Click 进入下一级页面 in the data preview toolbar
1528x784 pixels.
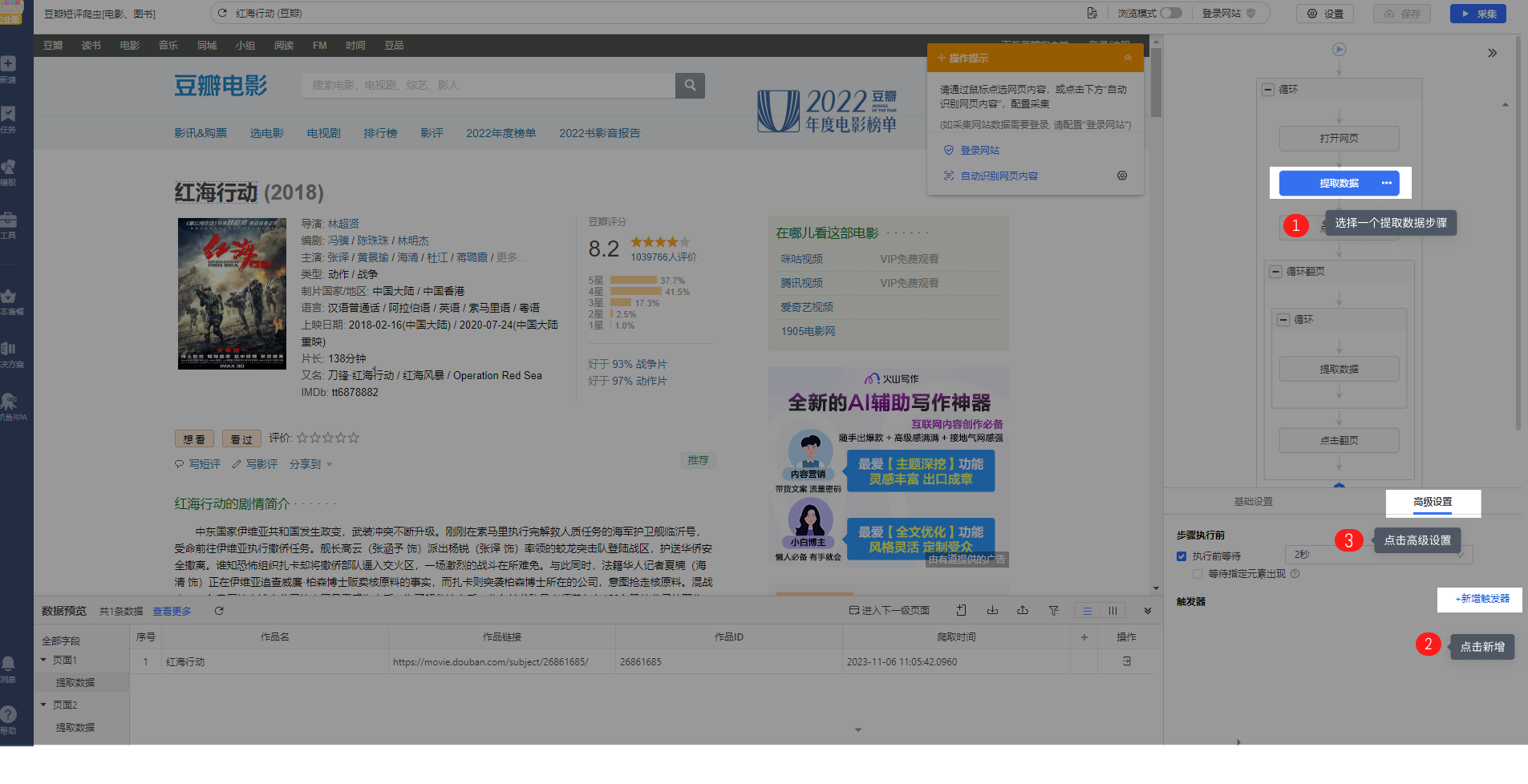(x=890, y=611)
